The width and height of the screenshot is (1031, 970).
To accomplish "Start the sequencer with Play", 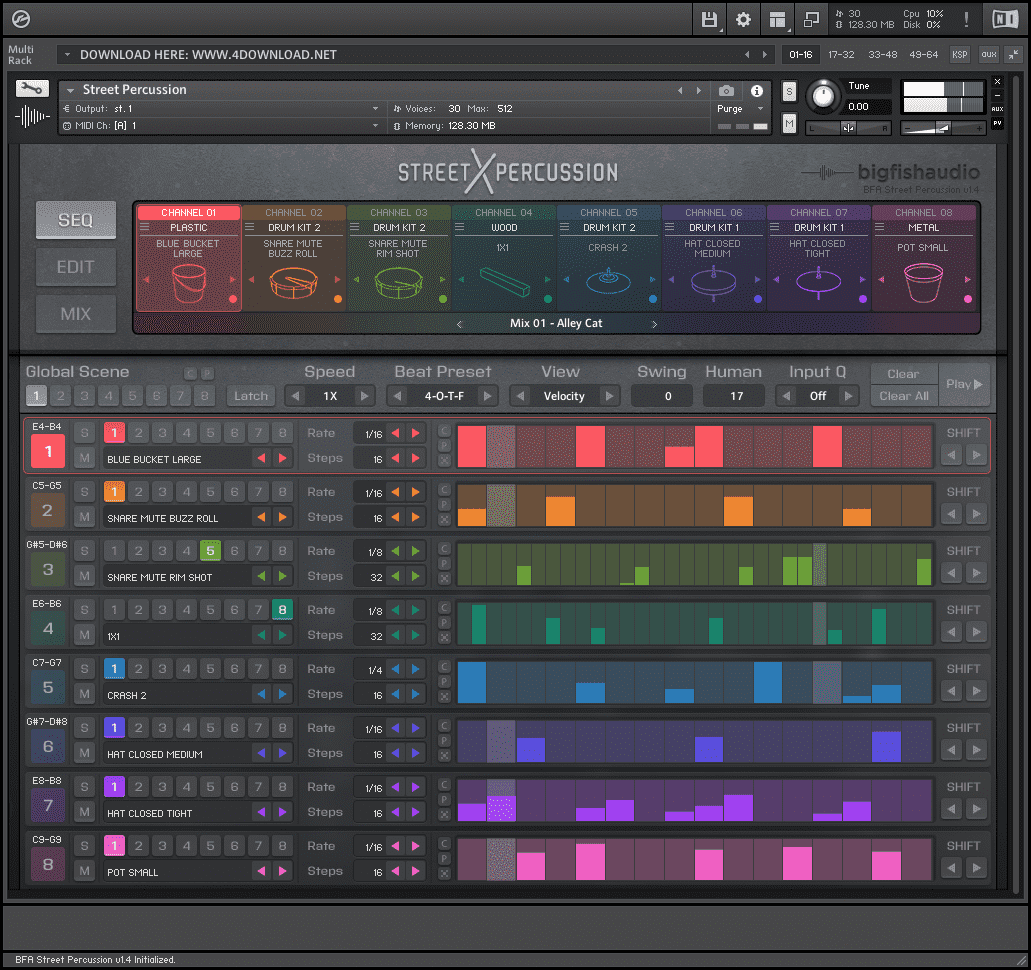I will pyautogui.click(x=964, y=385).
